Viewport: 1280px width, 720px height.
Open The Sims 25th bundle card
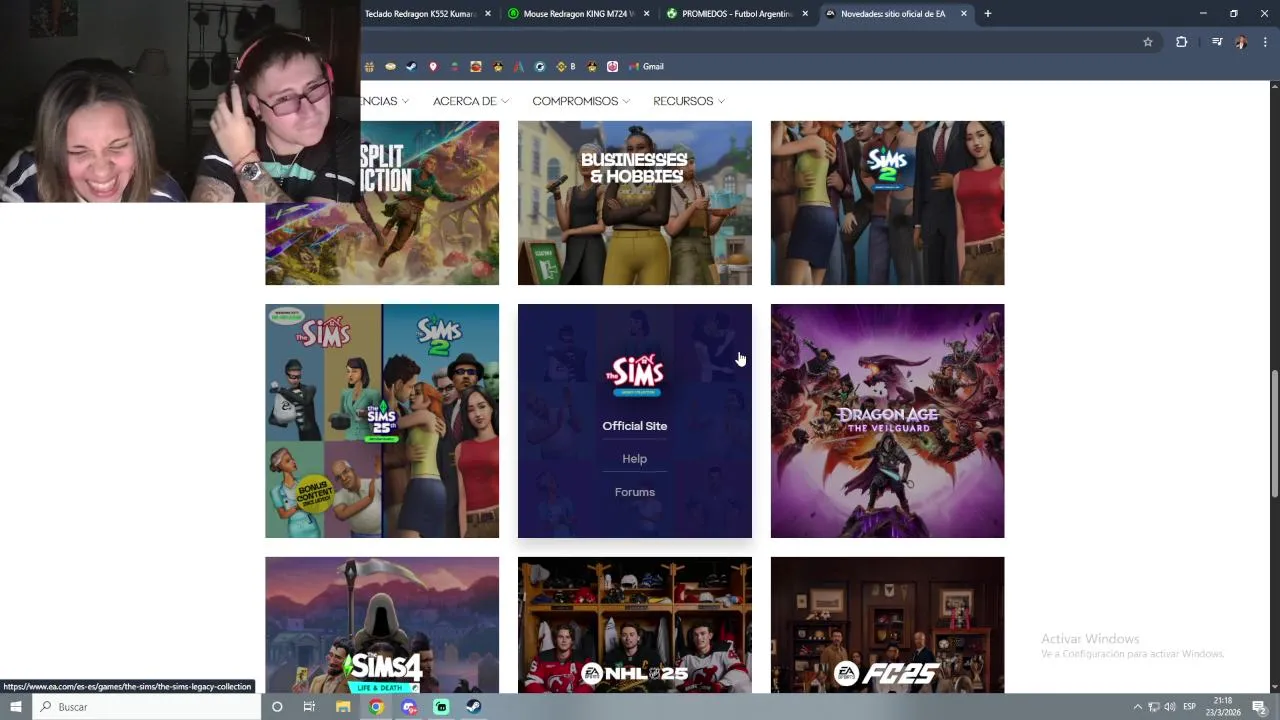click(x=382, y=421)
